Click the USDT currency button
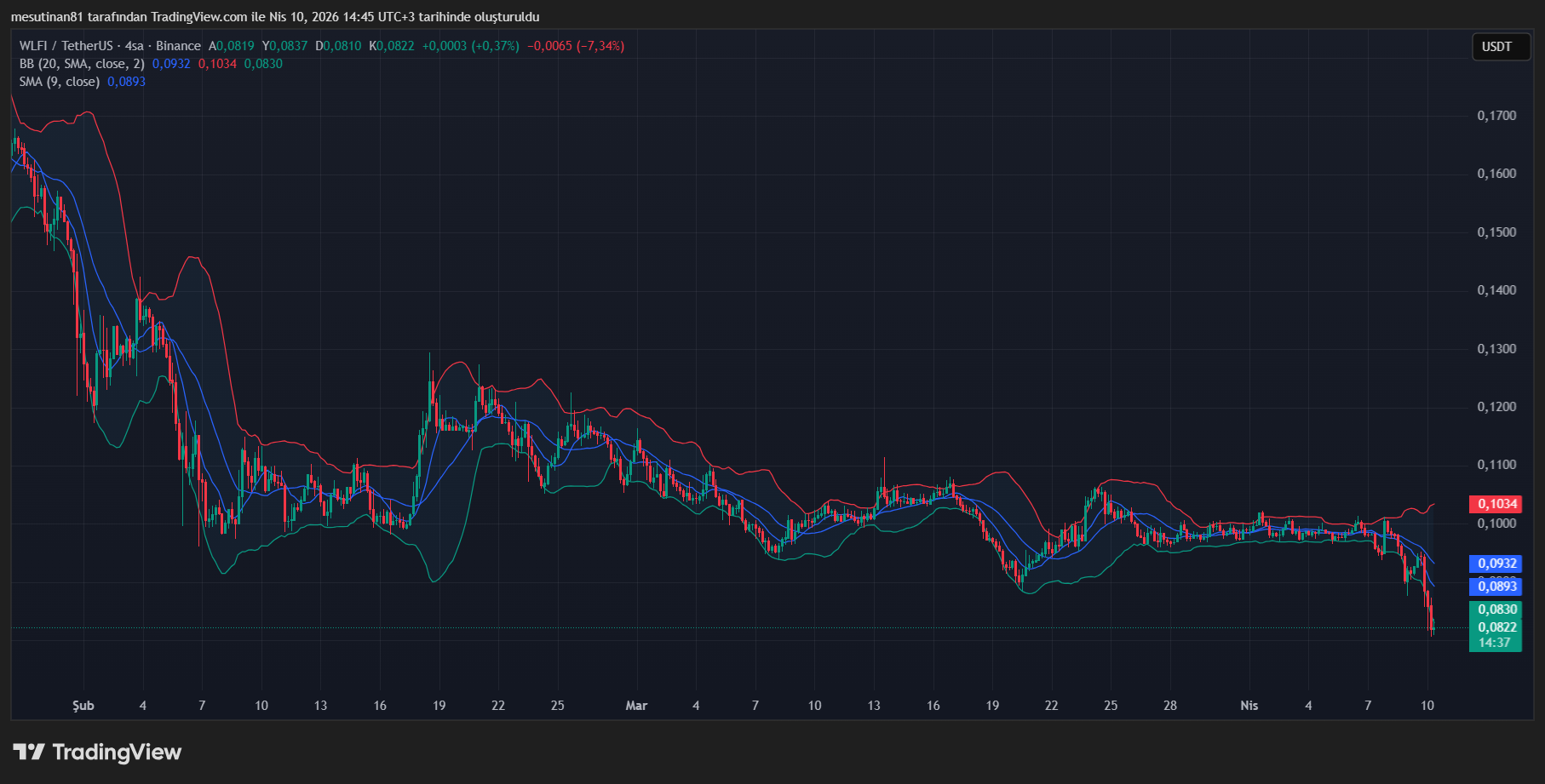 [x=1500, y=47]
